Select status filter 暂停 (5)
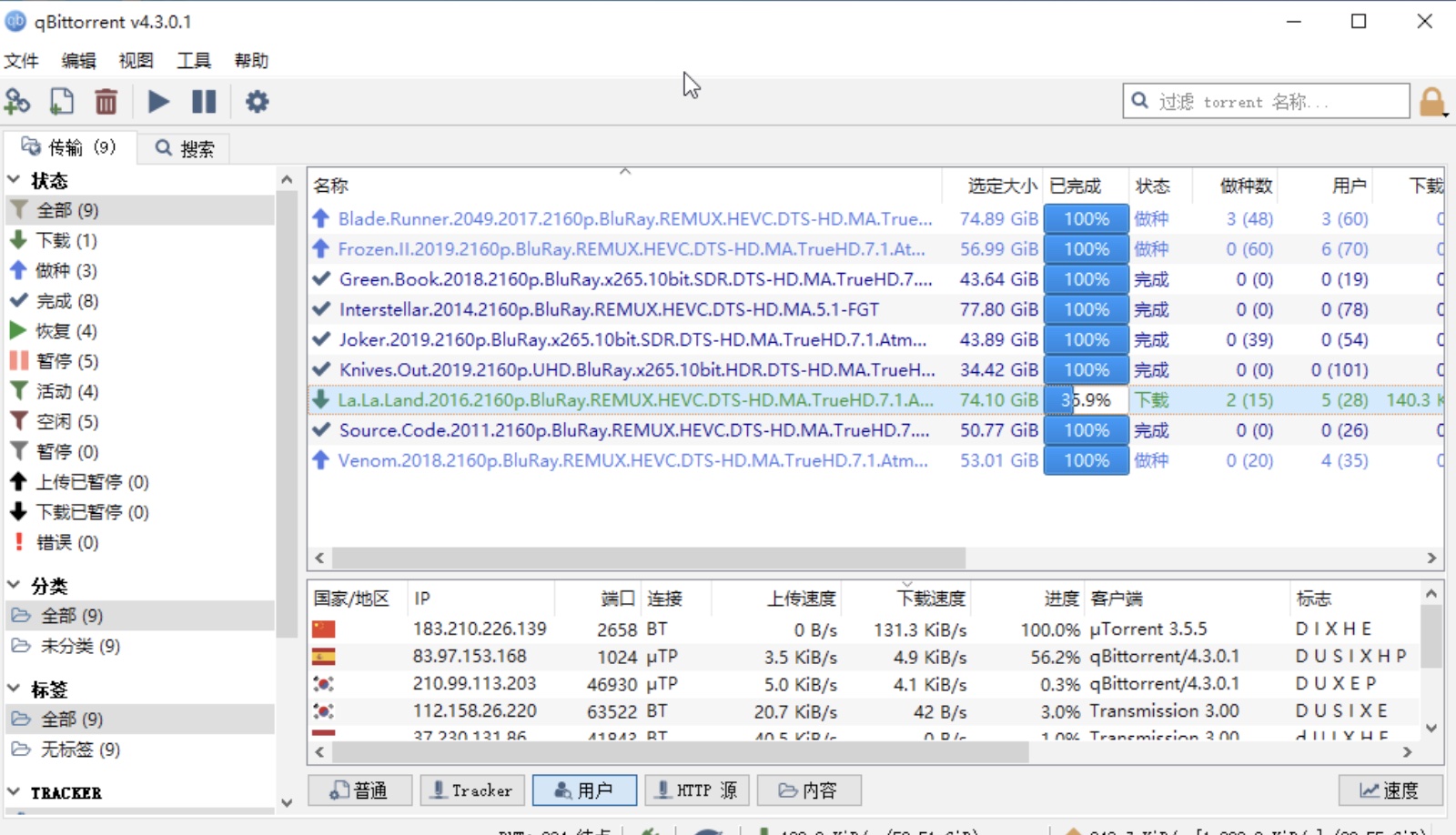 click(x=140, y=361)
